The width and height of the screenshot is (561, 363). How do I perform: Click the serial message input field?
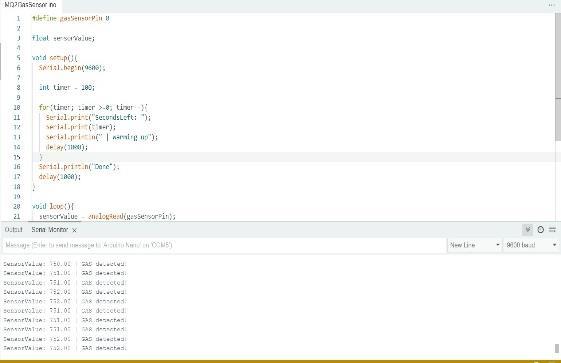(x=224, y=245)
